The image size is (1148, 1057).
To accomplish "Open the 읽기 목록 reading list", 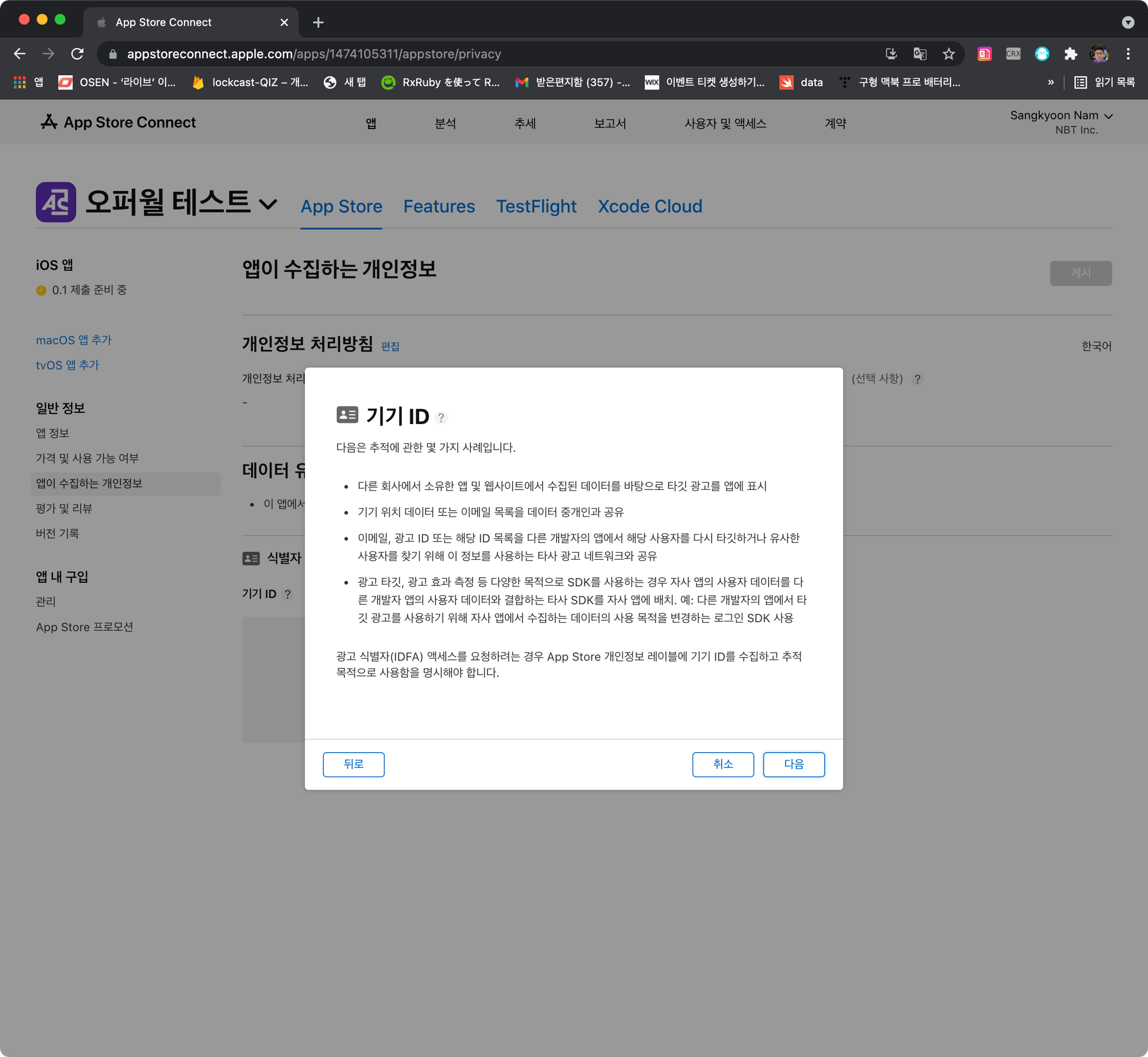I will [1105, 82].
